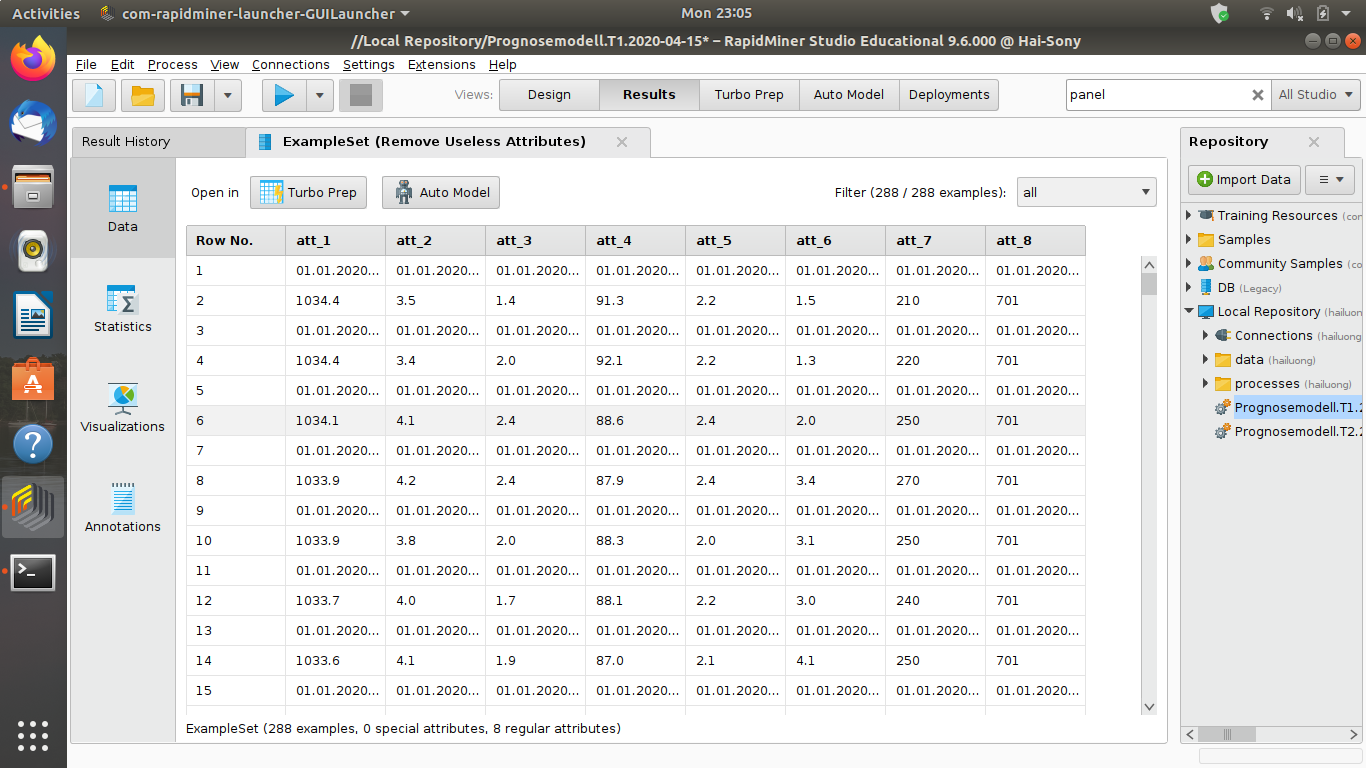This screenshot has height=768, width=1366.
Task: Switch to the Design view
Action: click(549, 95)
